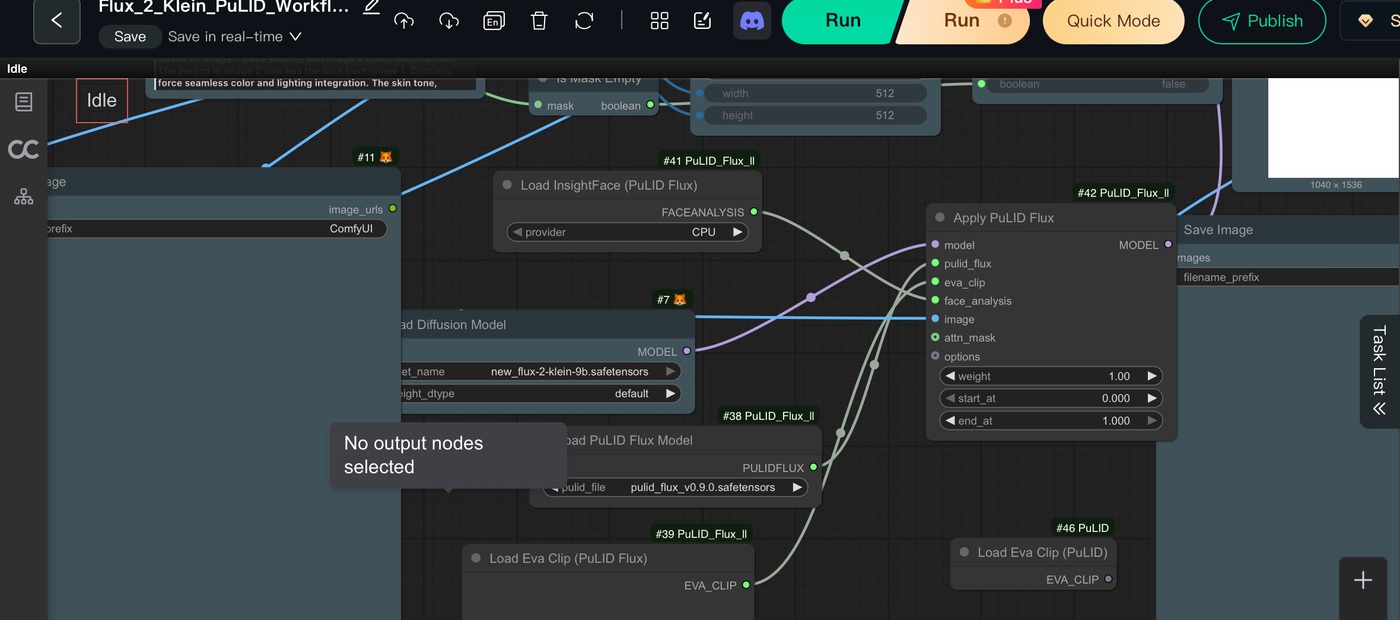The height and width of the screenshot is (620, 1400).
Task: Click the filename_prefix ComfyUI input field
Action: [215, 228]
